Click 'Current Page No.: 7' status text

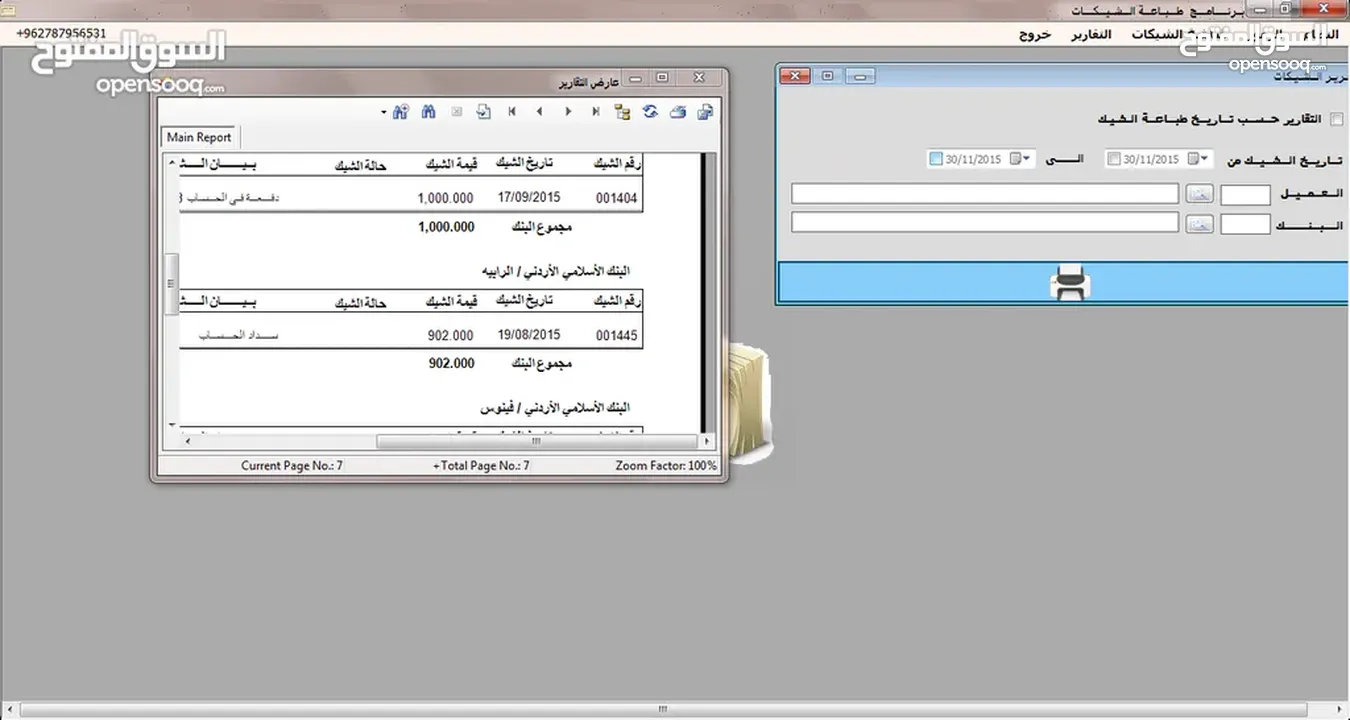click(292, 466)
